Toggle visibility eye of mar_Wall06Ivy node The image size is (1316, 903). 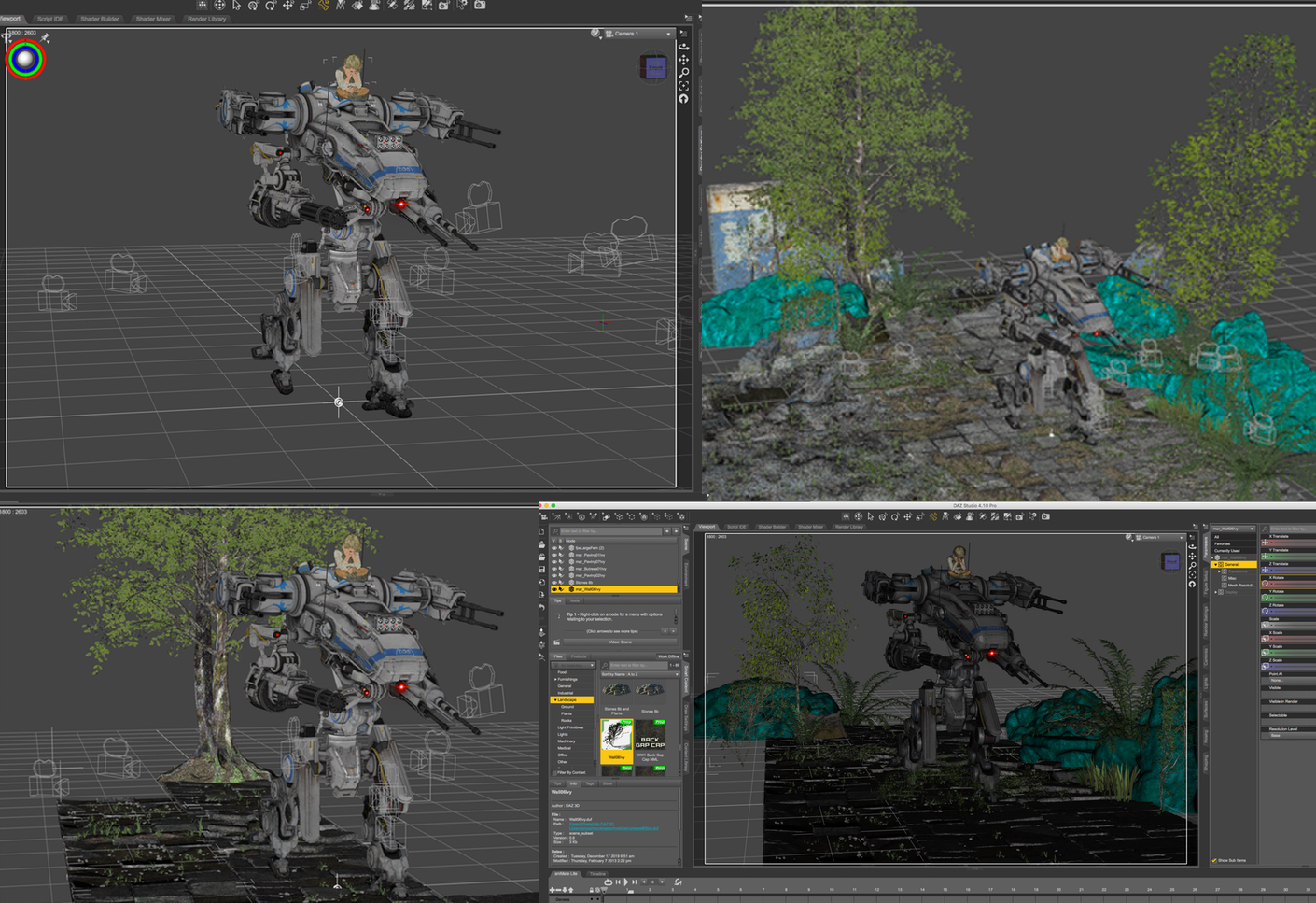(x=553, y=589)
